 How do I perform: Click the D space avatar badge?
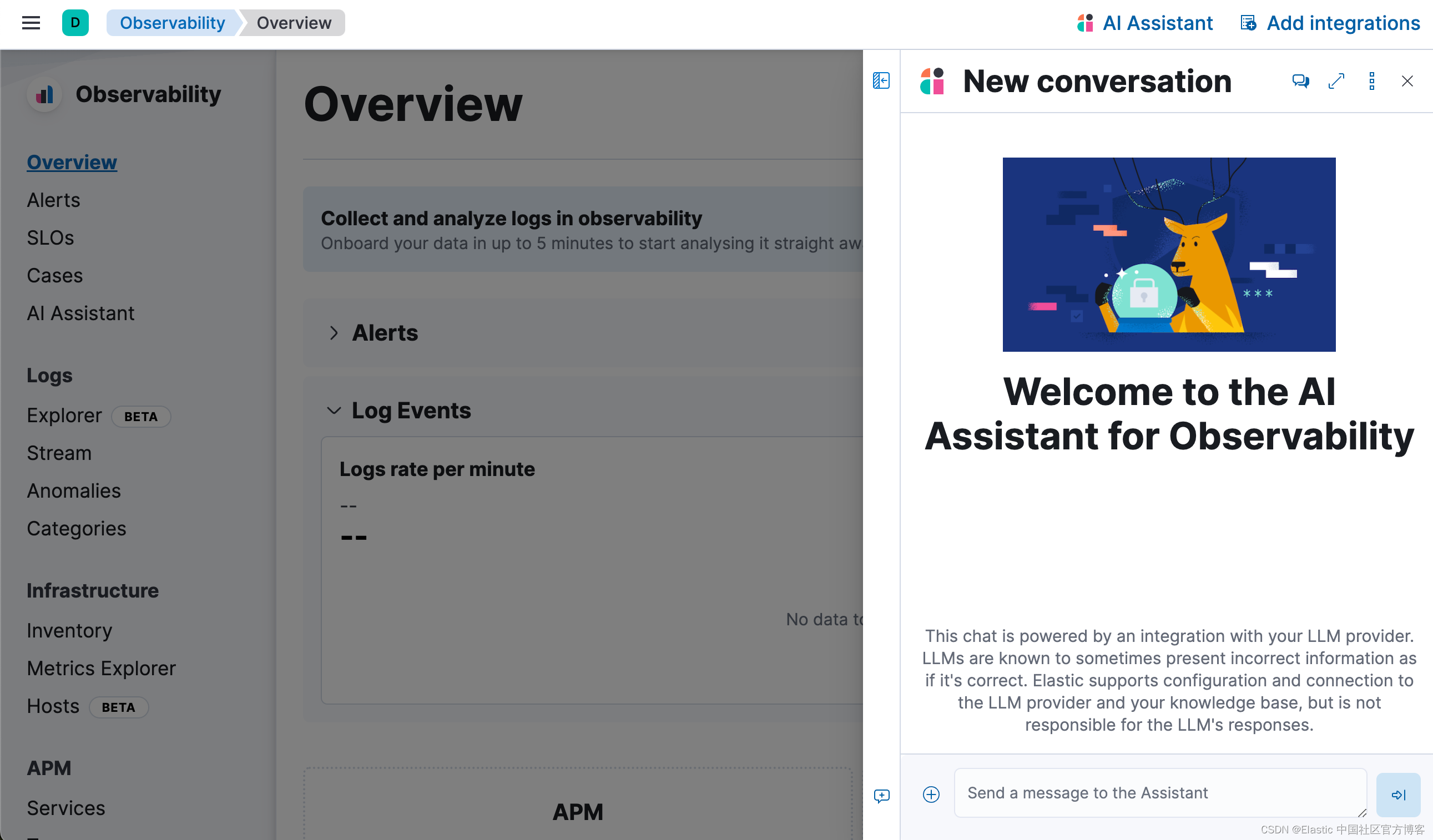(x=75, y=23)
